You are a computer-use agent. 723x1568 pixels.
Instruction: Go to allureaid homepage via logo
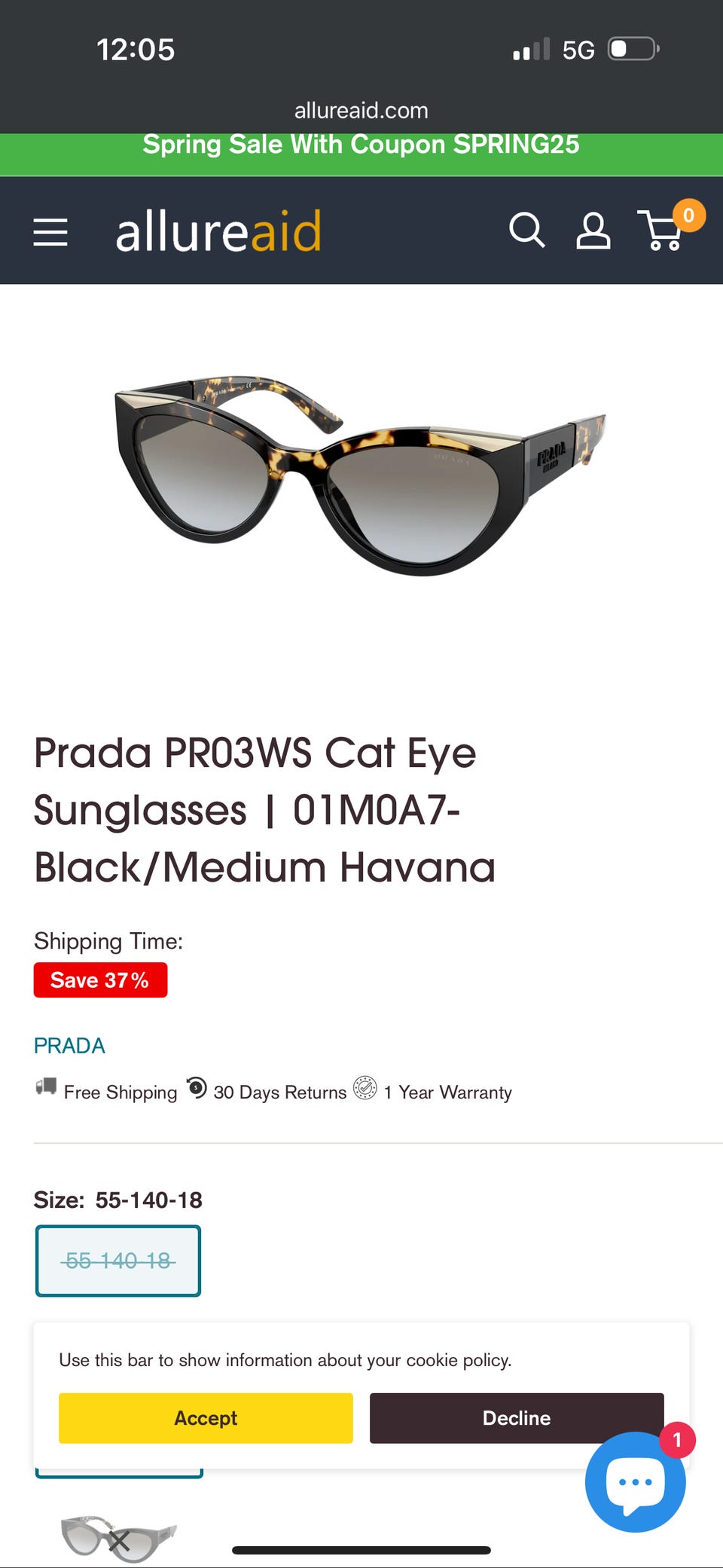pyautogui.click(x=218, y=231)
